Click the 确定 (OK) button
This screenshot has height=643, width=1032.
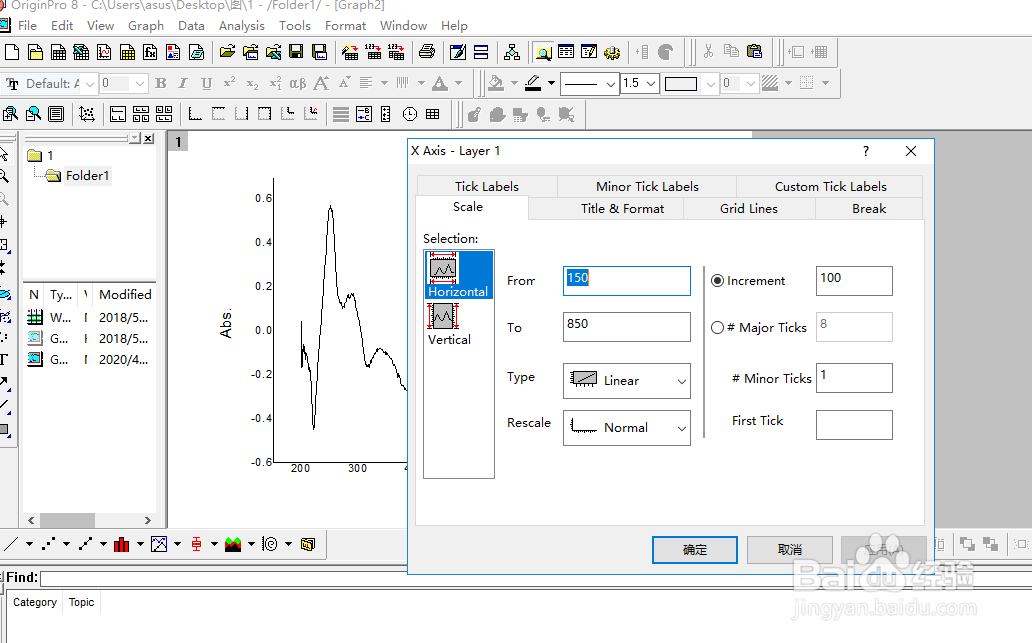[694, 550]
